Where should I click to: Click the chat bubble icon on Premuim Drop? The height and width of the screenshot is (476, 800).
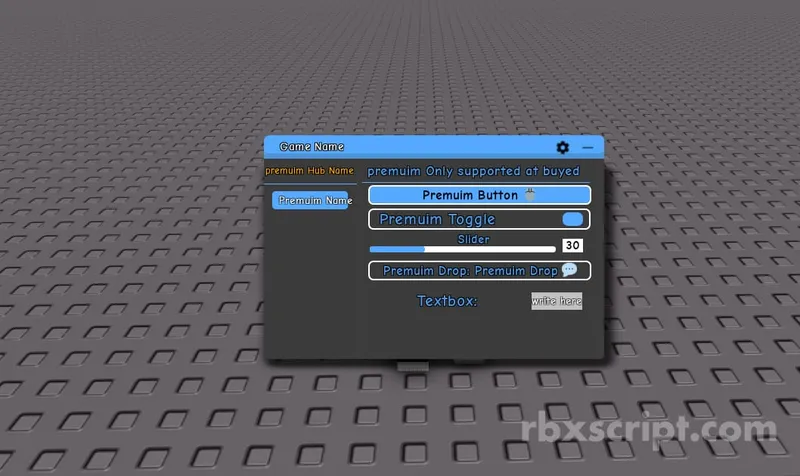[569, 269]
